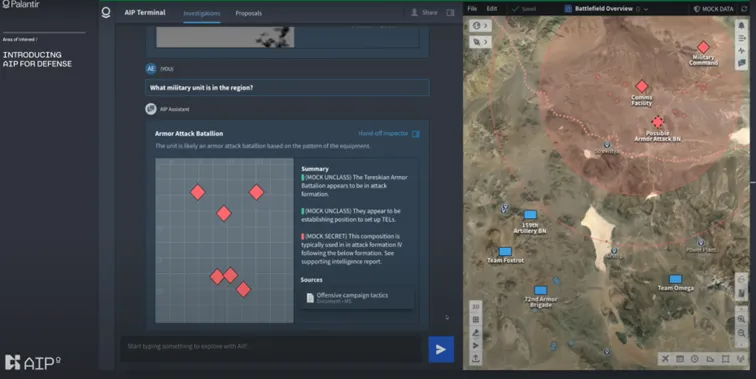The height and width of the screenshot is (379, 756).
Task: Click the MOCK DATA classification badge
Action: [x=713, y=9]
